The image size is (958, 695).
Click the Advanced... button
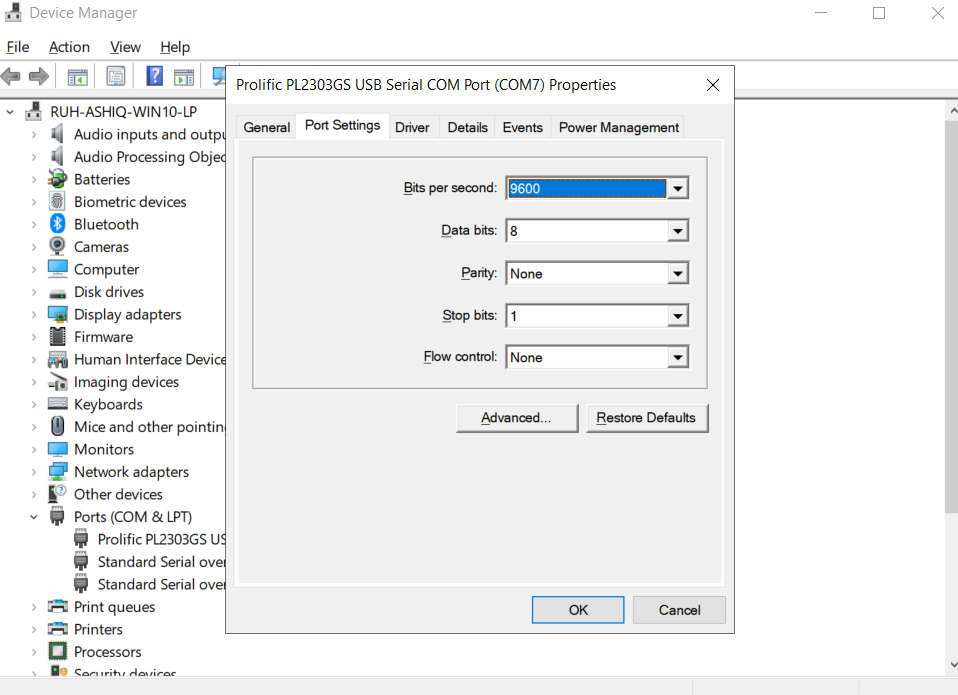[516, 418]
